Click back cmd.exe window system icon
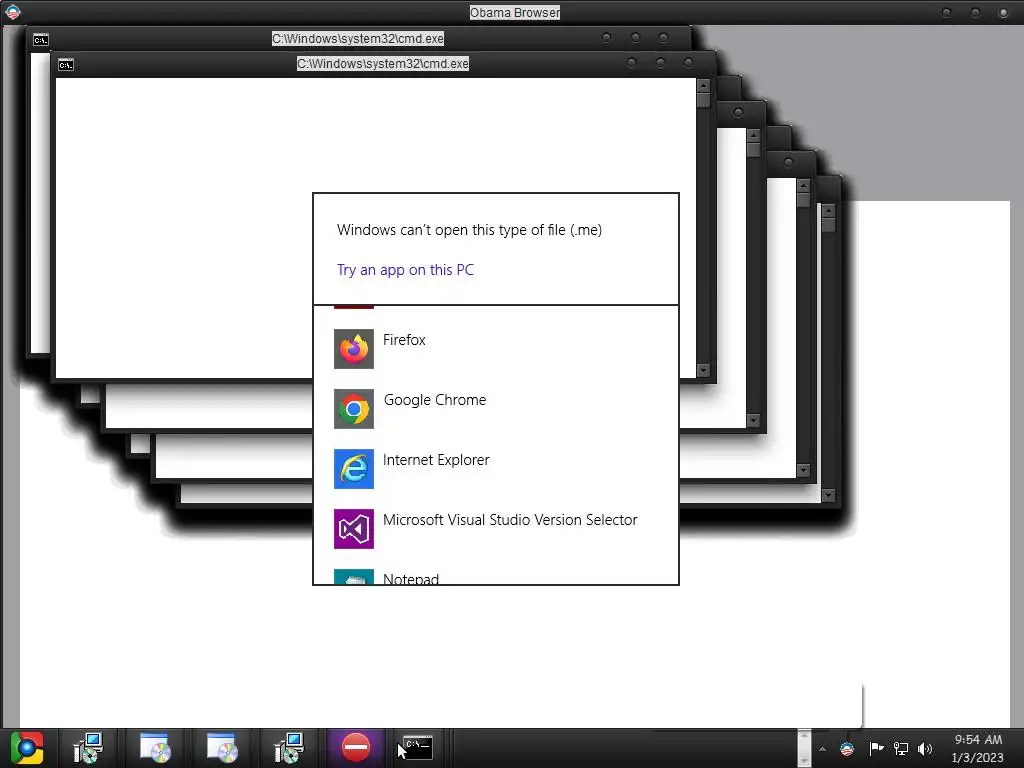The image size is (1024, 768). click(40, 40)
